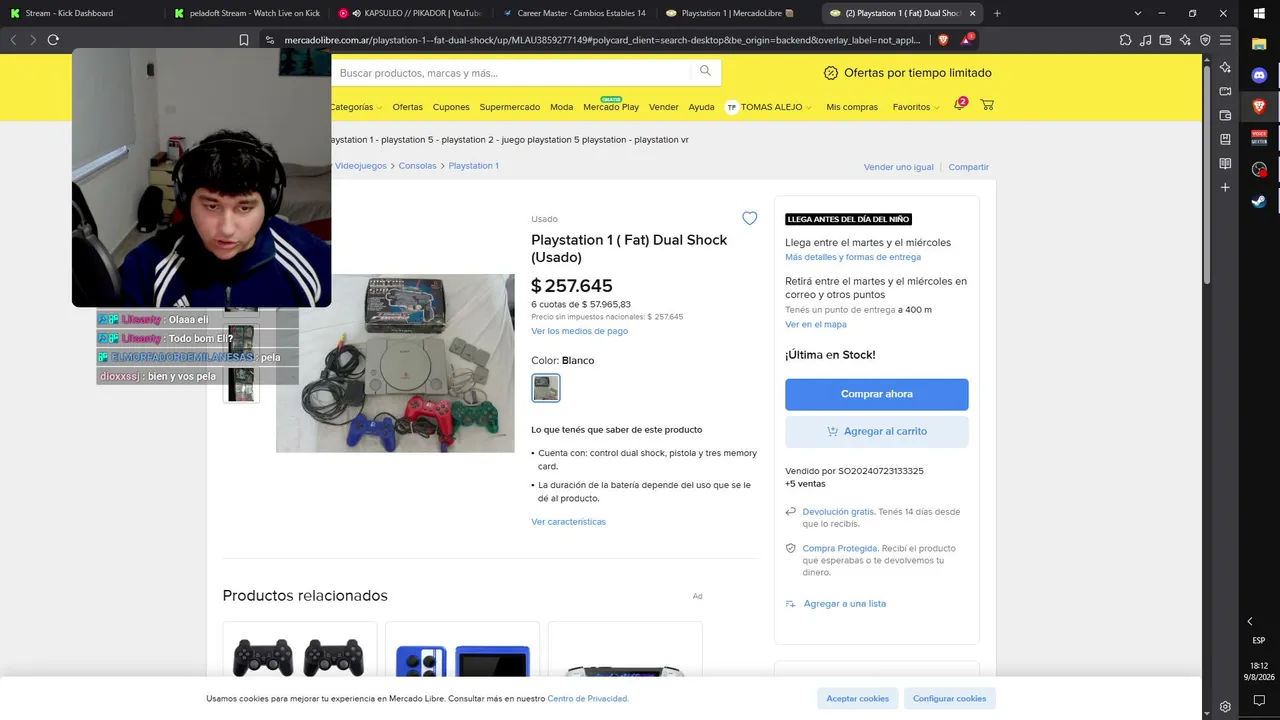The width and height of the screenshot is (1280, 720).
Task: Open site settings icon beside the URL
Action: pos(269,40)
